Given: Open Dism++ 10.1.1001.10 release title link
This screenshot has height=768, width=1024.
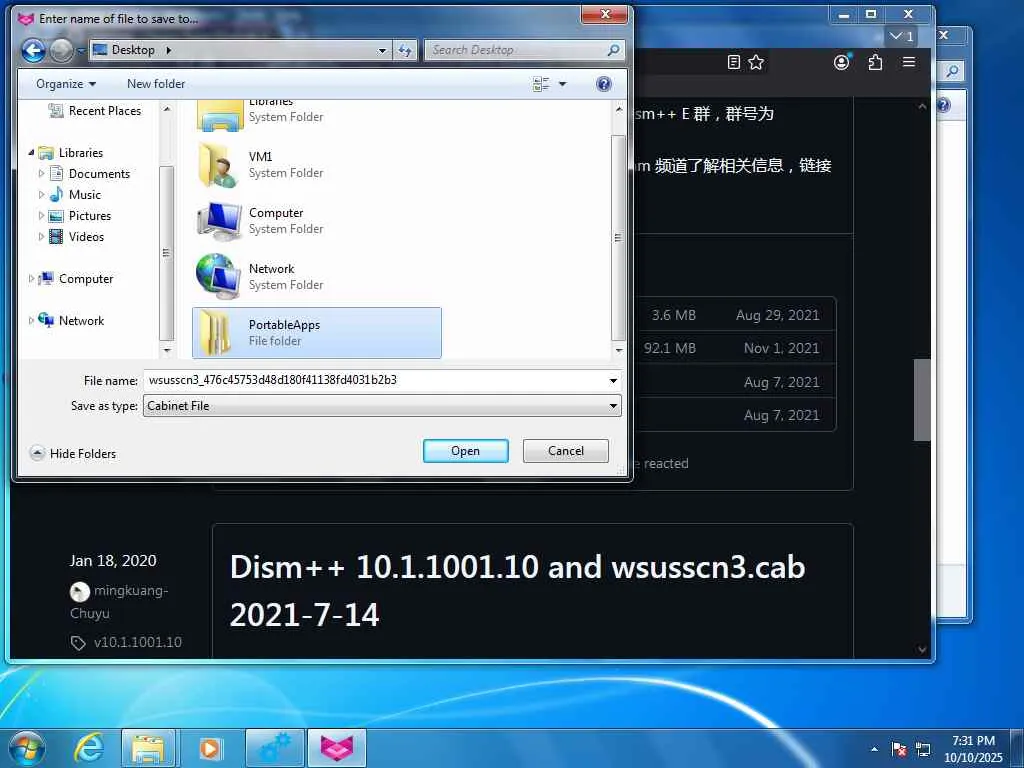Looking at the screenshot, I should (x=517, y=590).
